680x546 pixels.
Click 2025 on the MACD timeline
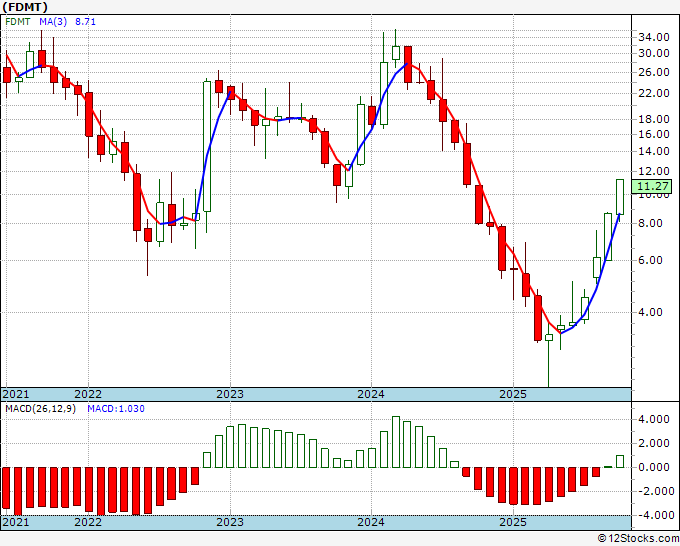tap(513, 522)
